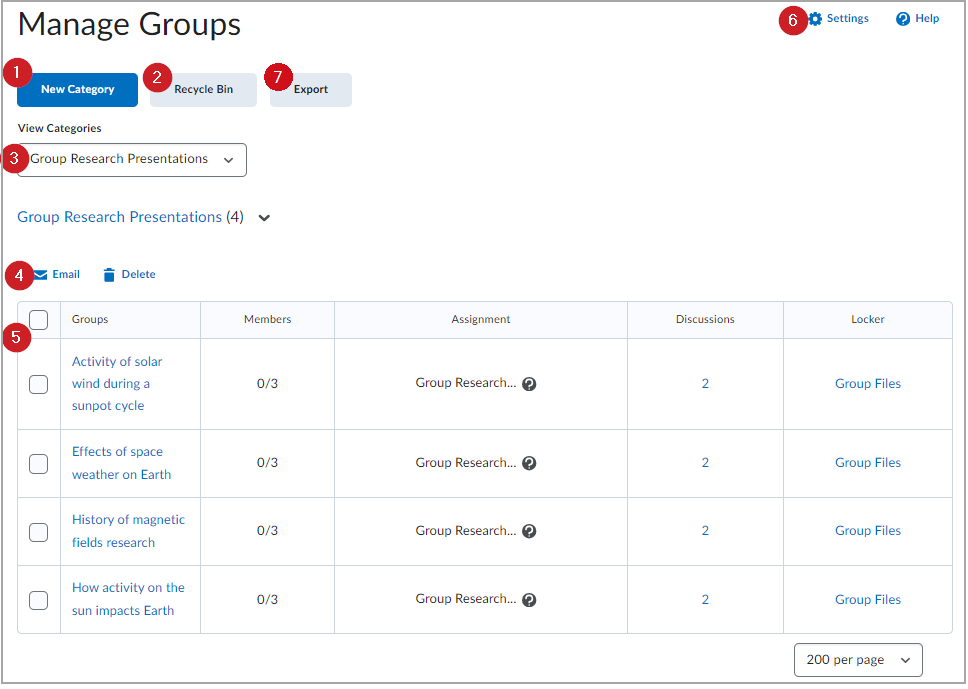968x689 pixels.
Task: Open the Recycle Bin button
Action: [203, 90]
